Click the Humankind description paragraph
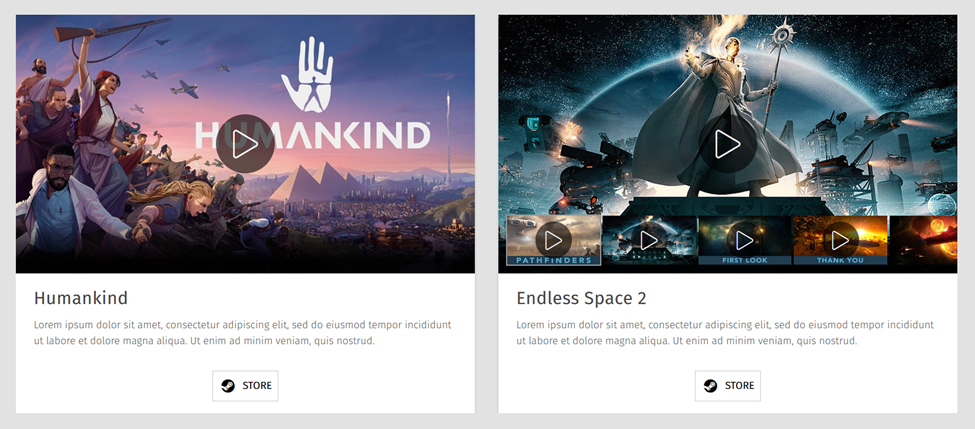This screenshot has height=429, width=975. tap(243, 333)
